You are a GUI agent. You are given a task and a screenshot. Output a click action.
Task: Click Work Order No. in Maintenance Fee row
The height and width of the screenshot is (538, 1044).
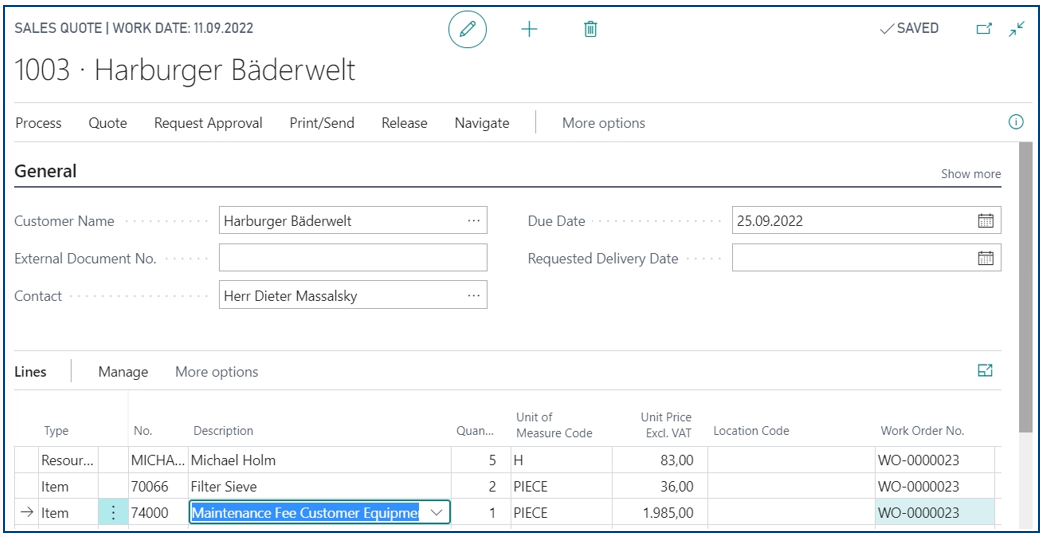(935, 513)
